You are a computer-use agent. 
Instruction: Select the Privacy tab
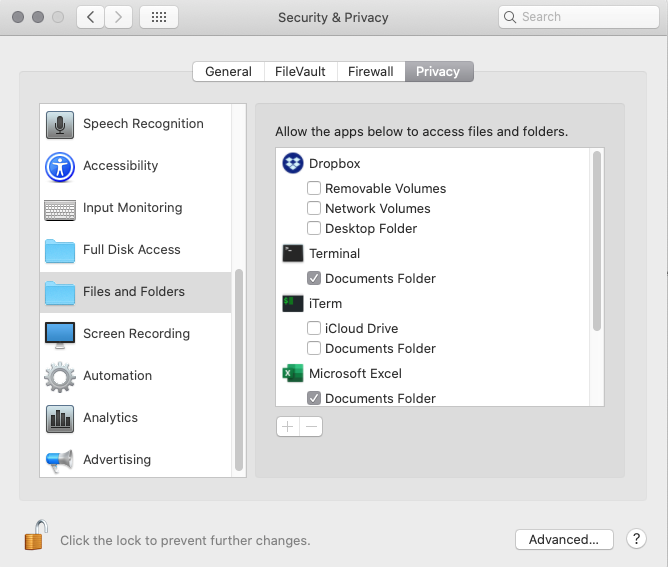click(x=439, y=71)
